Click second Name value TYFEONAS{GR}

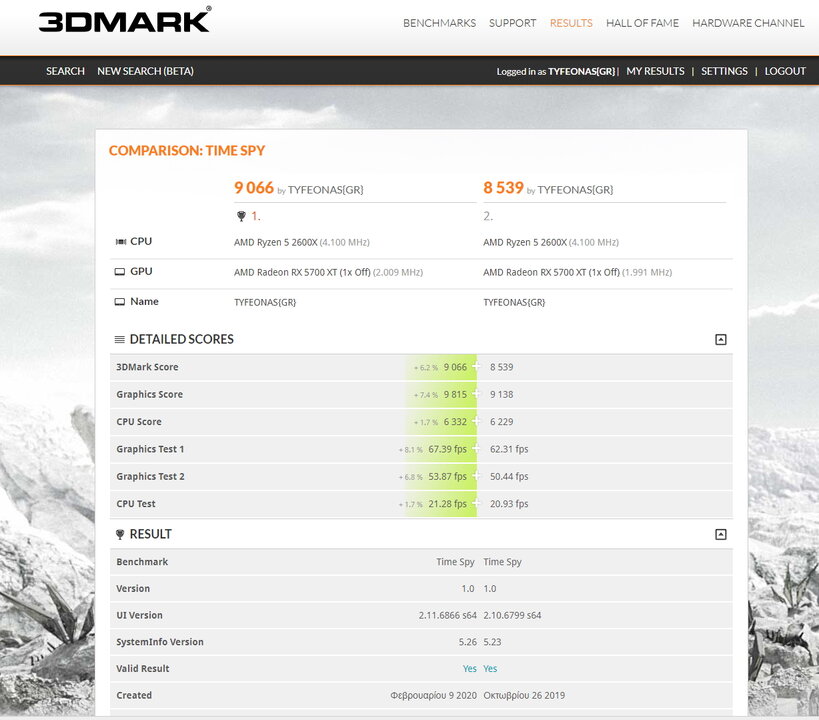pos(514,303)
